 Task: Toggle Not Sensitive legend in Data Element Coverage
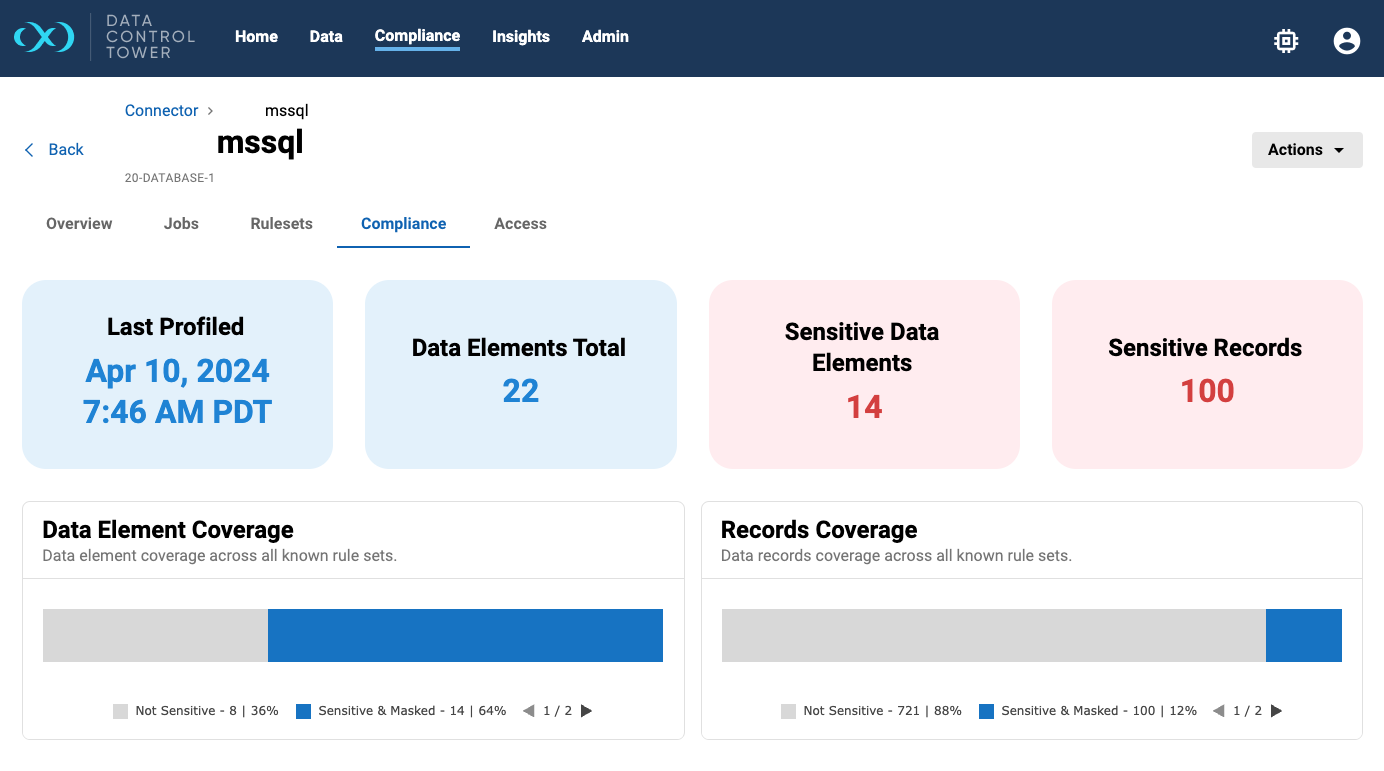[195, 711]
